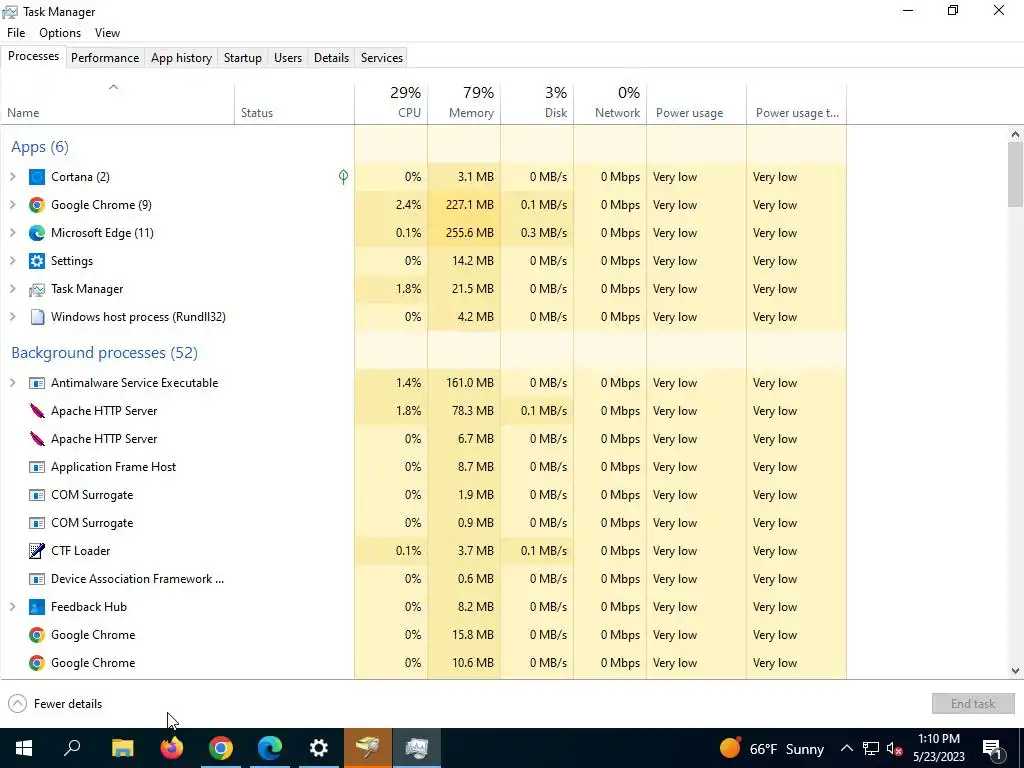Expand the Settings process group
1024x768 pixels.
coord(12,261)
